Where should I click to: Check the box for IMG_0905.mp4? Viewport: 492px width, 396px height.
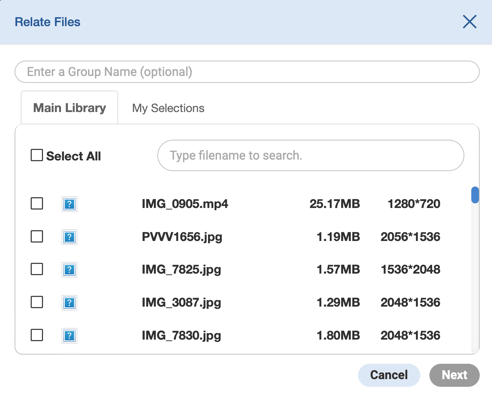click(37, 203)
